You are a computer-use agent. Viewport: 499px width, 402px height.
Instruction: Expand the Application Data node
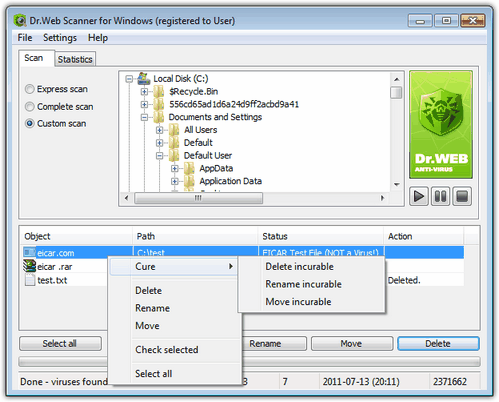175,181
